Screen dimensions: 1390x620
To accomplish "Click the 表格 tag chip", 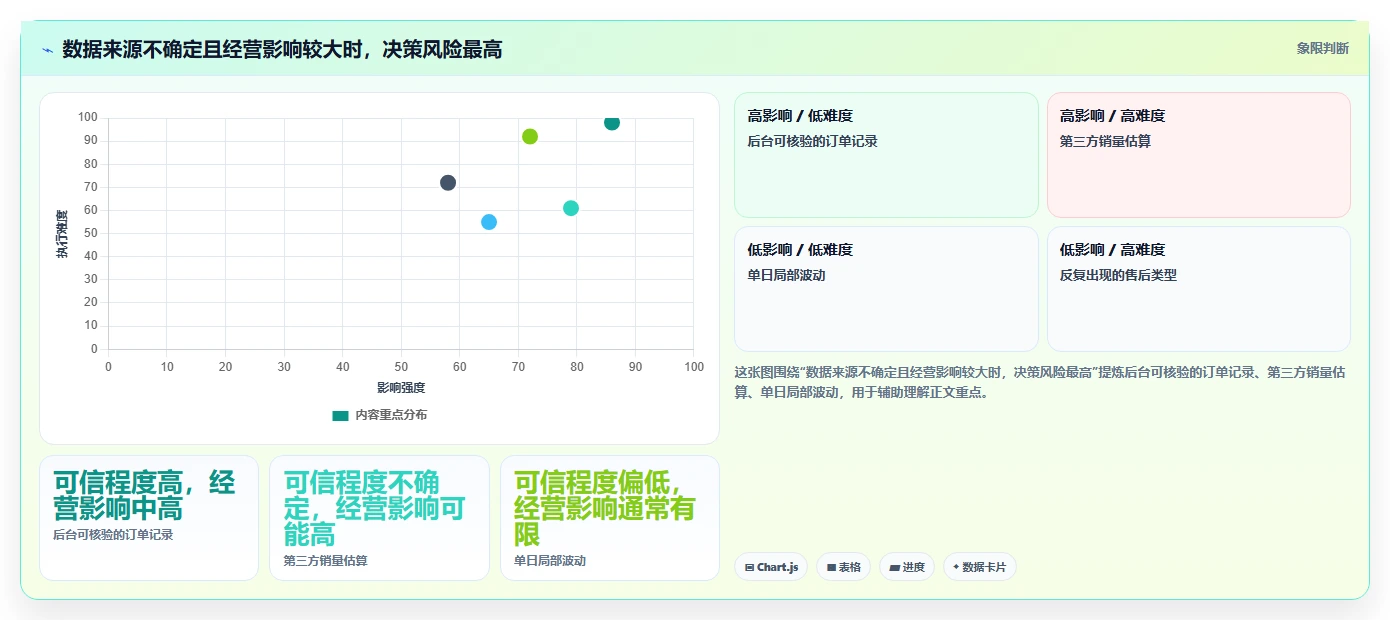I will [844, 567].
